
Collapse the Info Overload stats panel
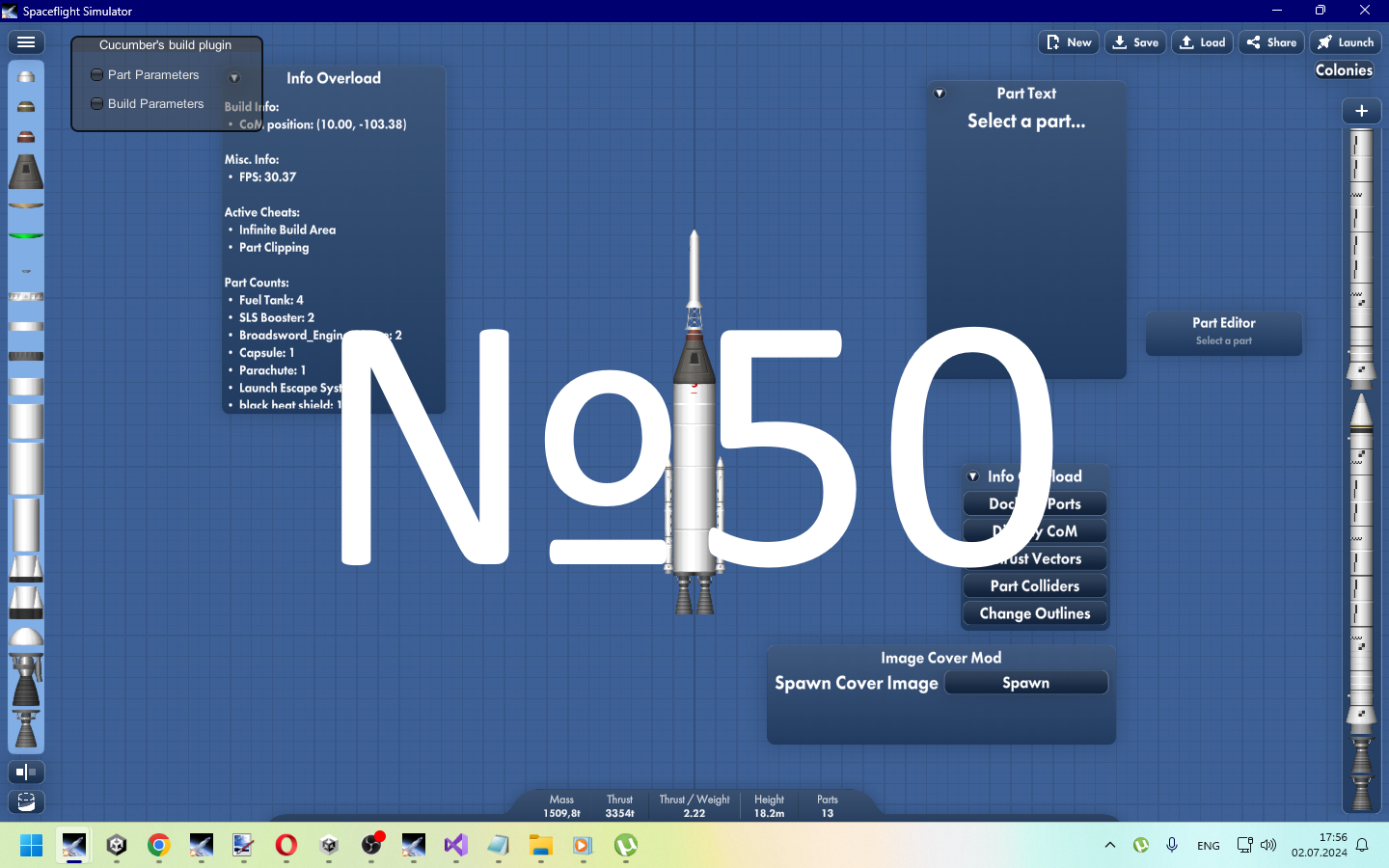coord(234,78)
